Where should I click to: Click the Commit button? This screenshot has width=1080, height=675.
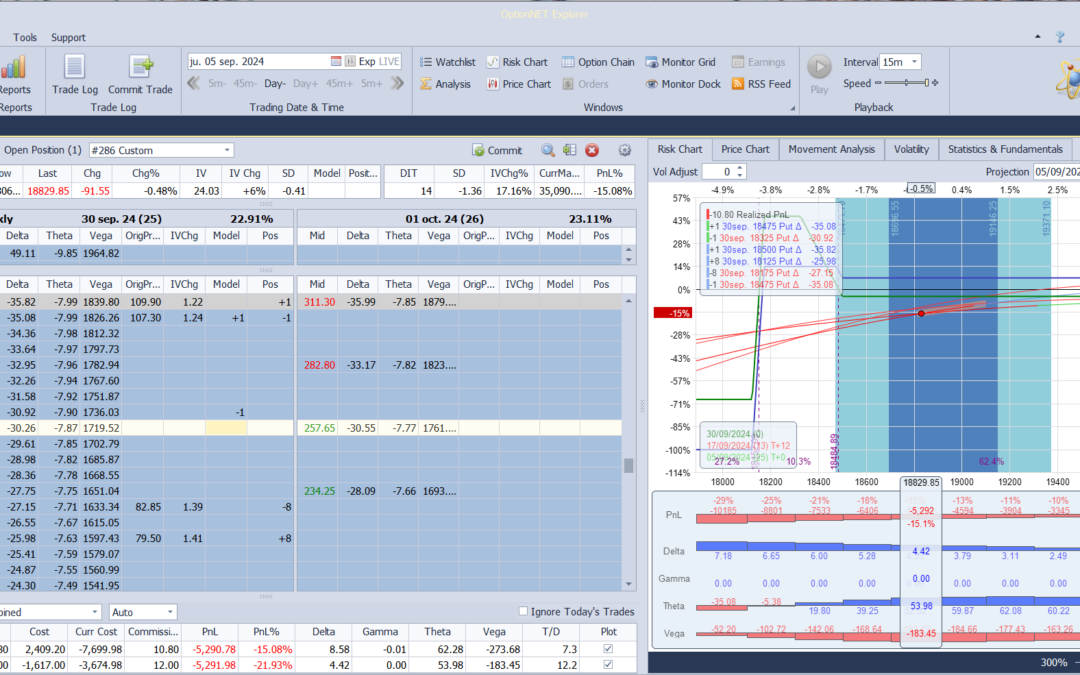(x=497, y=150)
